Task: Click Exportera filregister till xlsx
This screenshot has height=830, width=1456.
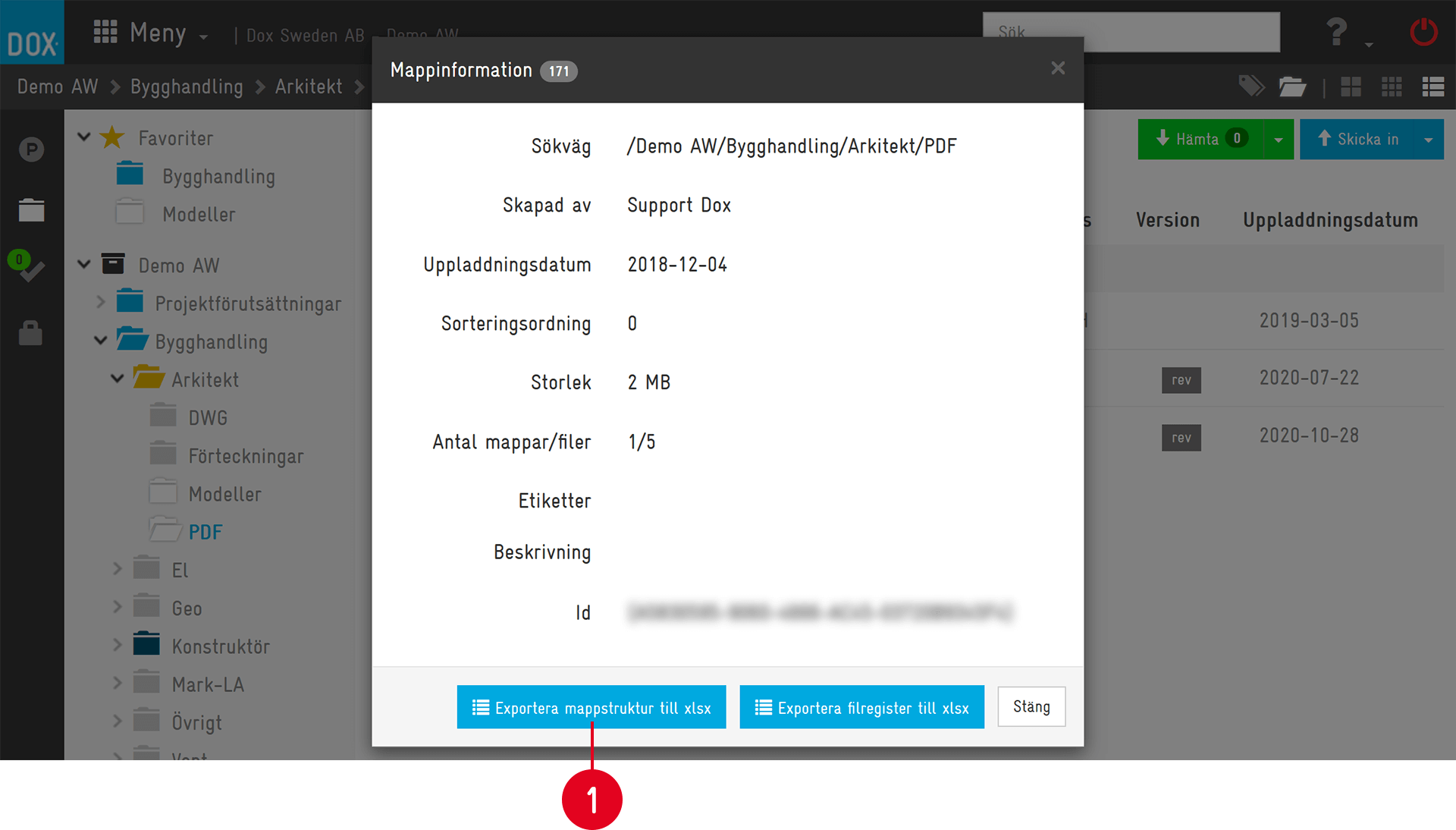Action: [861, 707]
